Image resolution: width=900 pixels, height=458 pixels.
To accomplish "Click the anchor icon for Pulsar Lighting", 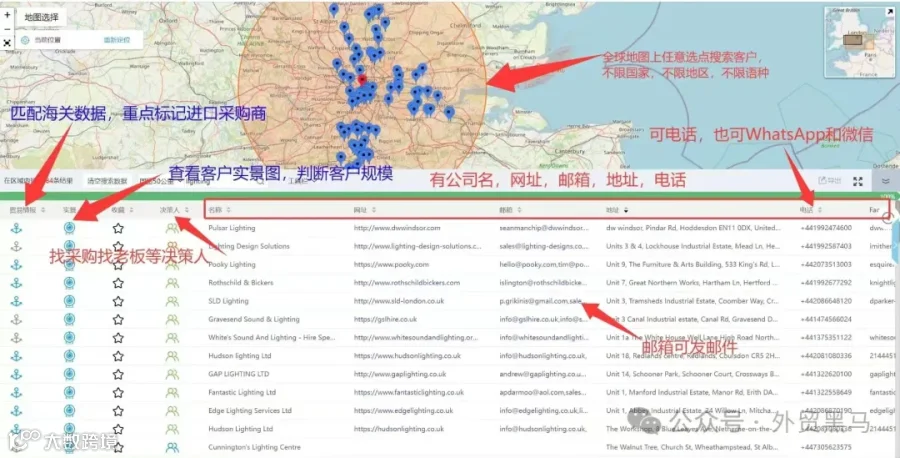I will coord(17,228).
